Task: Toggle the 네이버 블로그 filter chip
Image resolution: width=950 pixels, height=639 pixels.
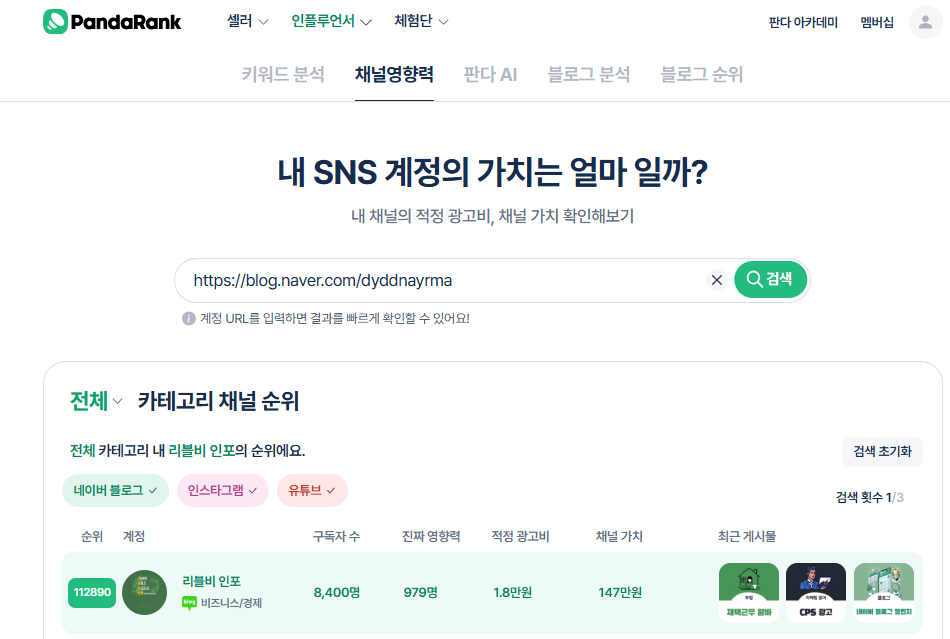Action: pos(115,491)
